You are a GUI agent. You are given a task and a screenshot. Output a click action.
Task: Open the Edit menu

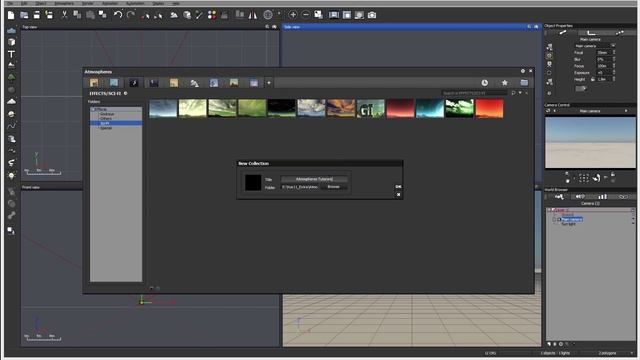coord(24,3)
